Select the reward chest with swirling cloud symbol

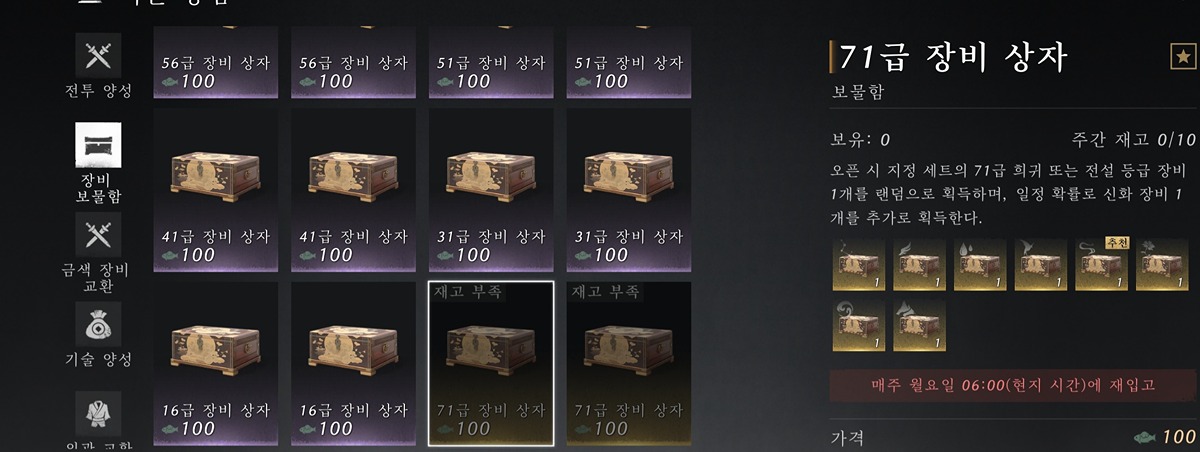coord(858,325)
